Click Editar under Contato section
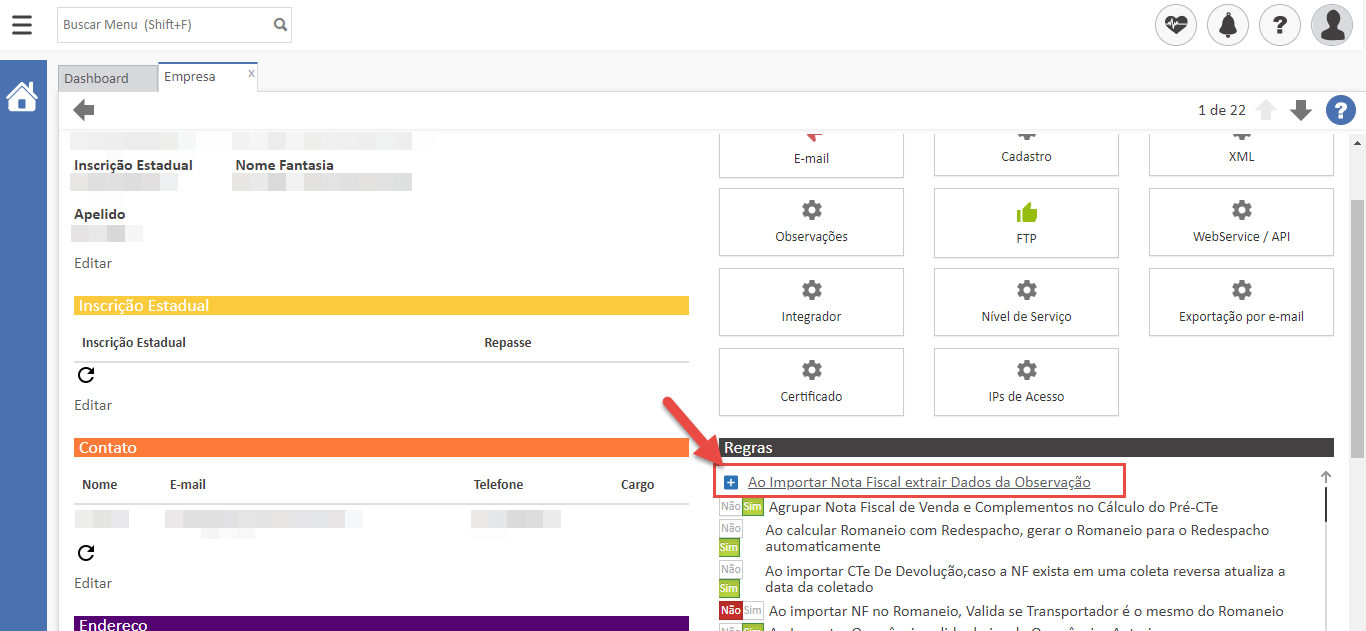Screen dimensions: 1366x631 pyautogui.click(x=93, y=583)
